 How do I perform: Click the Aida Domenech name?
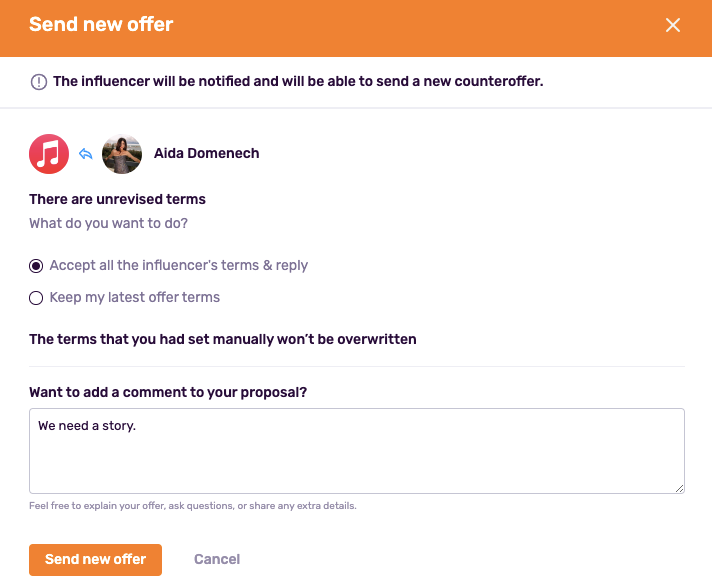pos(206,153)
